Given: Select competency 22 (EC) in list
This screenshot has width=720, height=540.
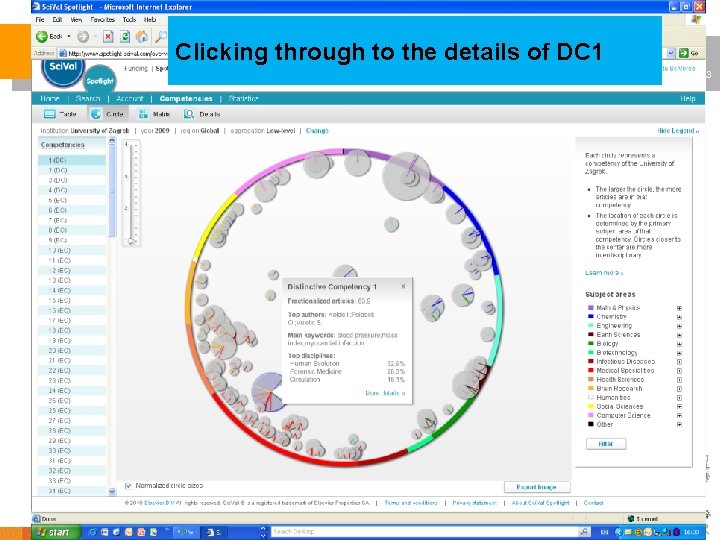Looking at the screenshot, I should click(x=72, y=371).
